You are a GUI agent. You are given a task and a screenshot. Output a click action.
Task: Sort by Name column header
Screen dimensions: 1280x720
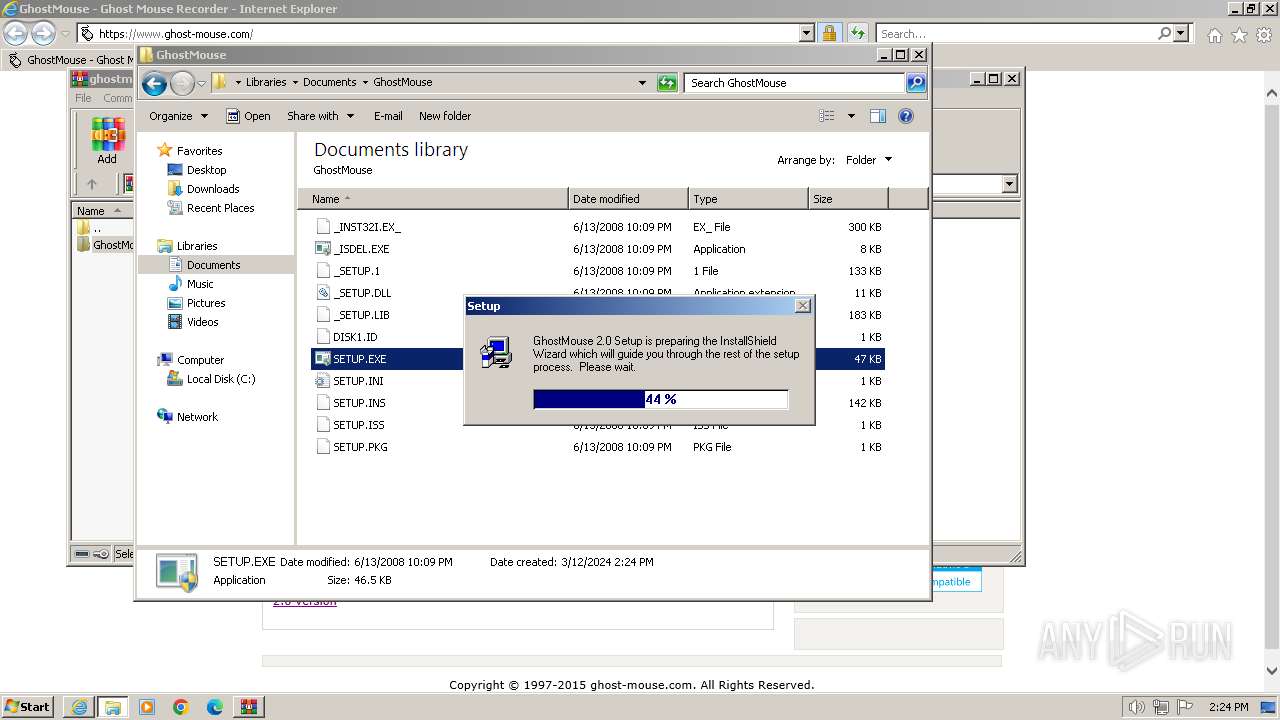point(433,199)
